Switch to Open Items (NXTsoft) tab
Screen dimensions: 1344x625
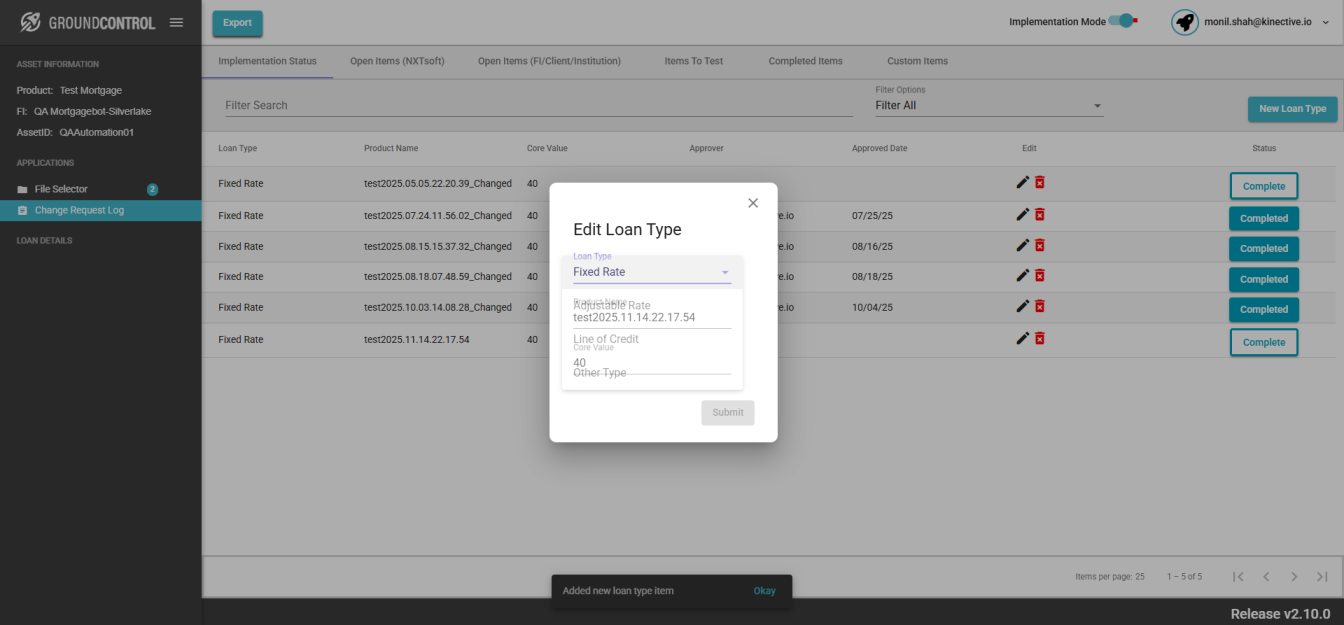pyautogui.click(x=397, y=61)
